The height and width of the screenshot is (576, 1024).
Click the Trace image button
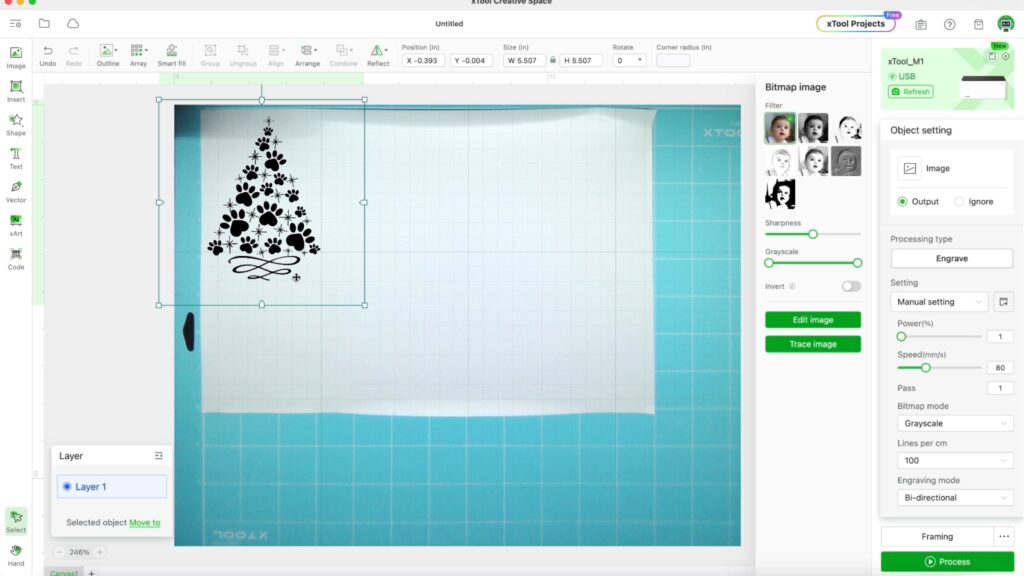813,344
